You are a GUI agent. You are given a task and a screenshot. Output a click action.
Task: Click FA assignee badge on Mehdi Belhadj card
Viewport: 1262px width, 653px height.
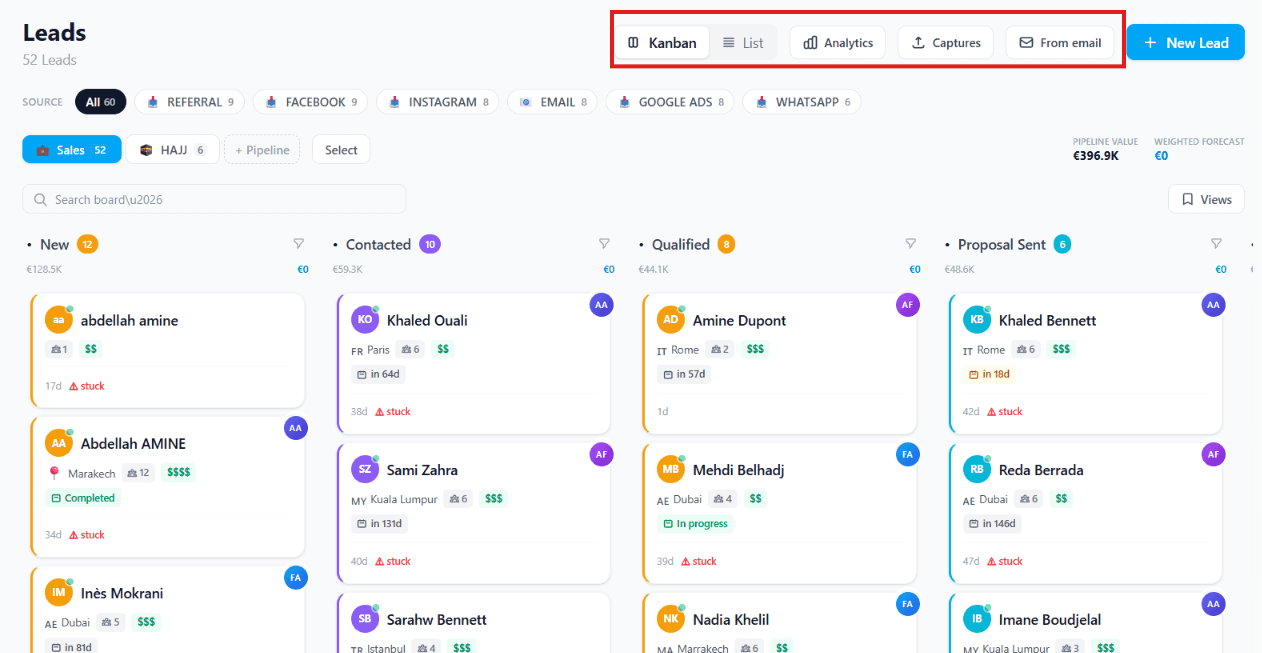point(907,455)
